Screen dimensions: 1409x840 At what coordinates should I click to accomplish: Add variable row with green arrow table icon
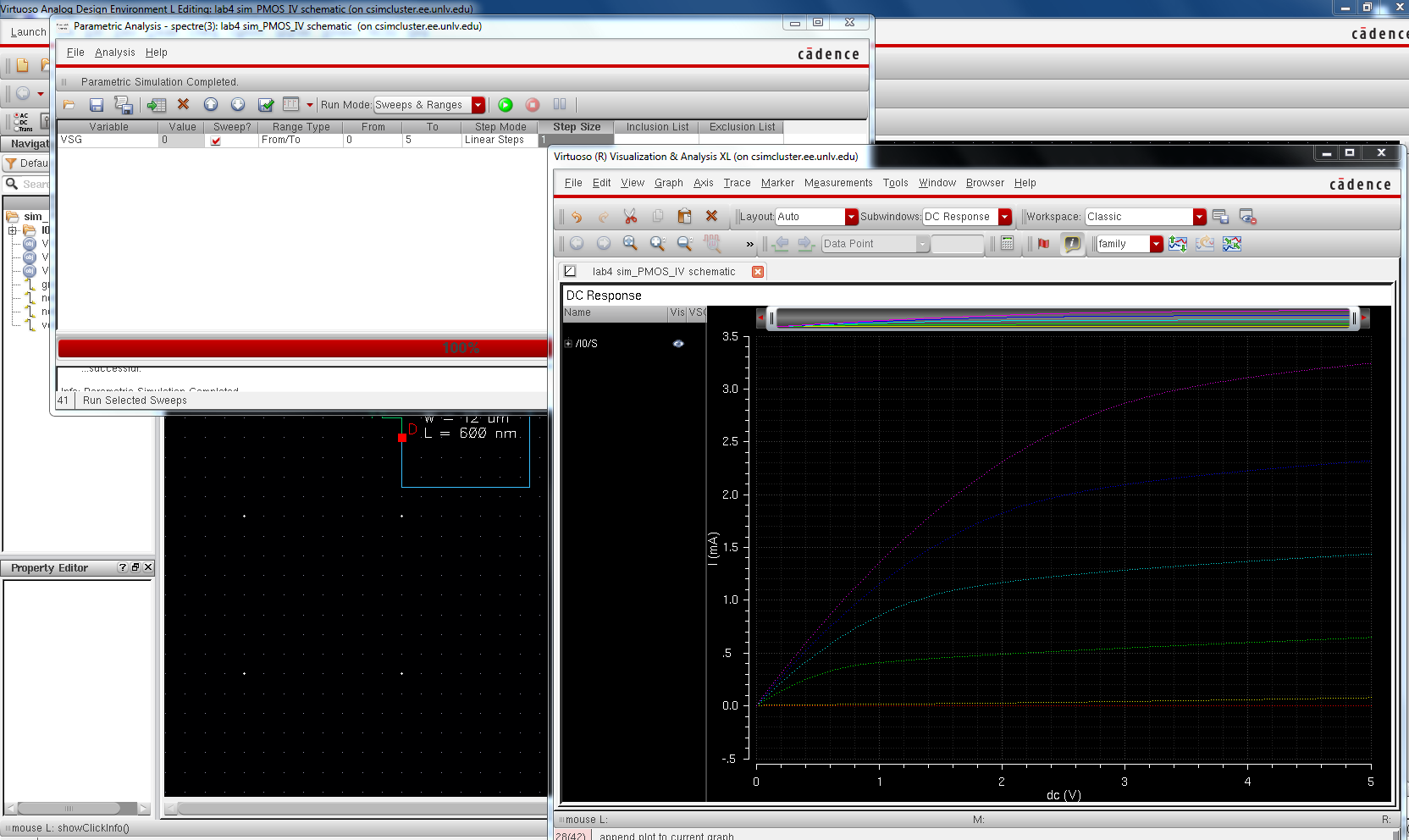coord(157,105)
